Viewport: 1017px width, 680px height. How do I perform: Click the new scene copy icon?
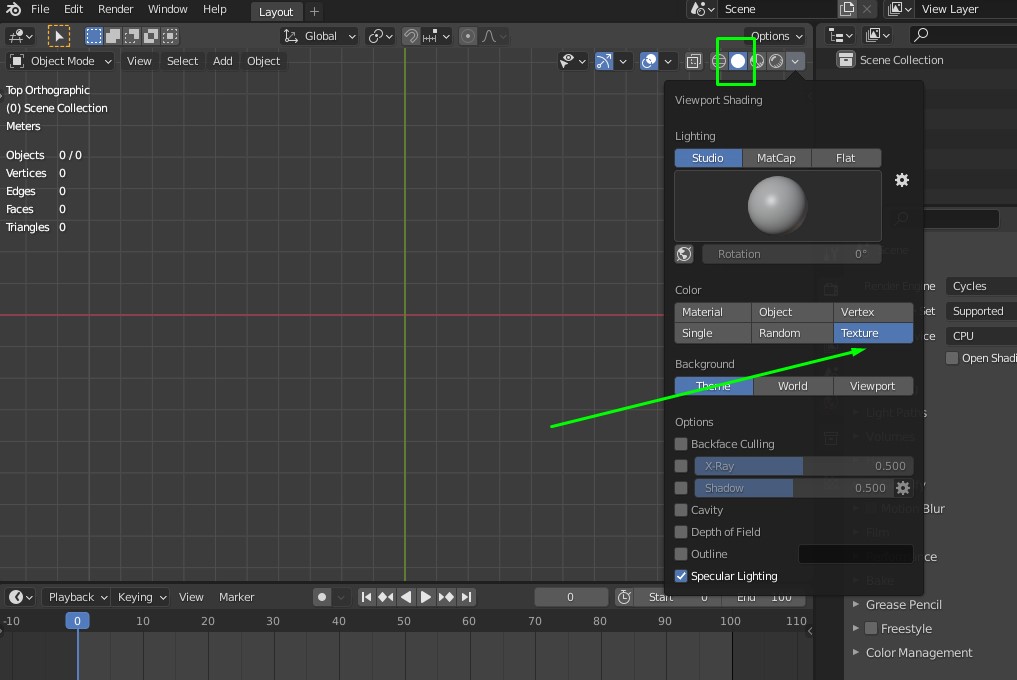846,9
